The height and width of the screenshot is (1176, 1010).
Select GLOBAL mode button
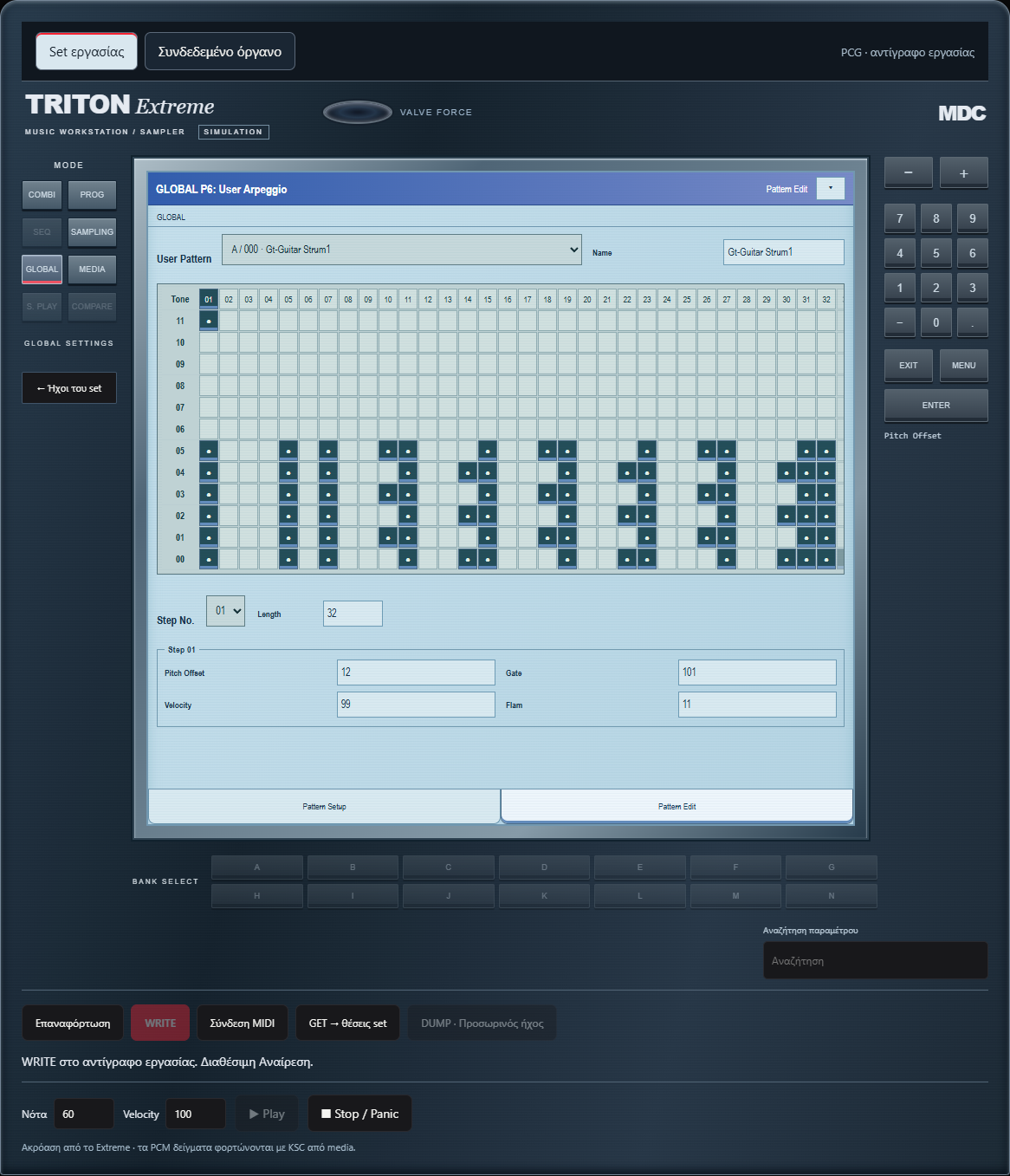click(42, 270)
